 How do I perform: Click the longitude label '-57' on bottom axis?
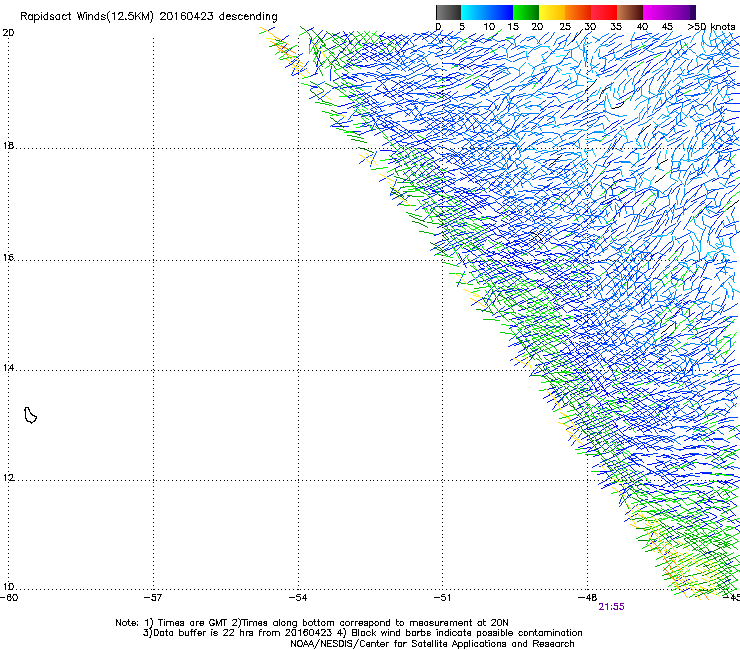click(153, 598)
